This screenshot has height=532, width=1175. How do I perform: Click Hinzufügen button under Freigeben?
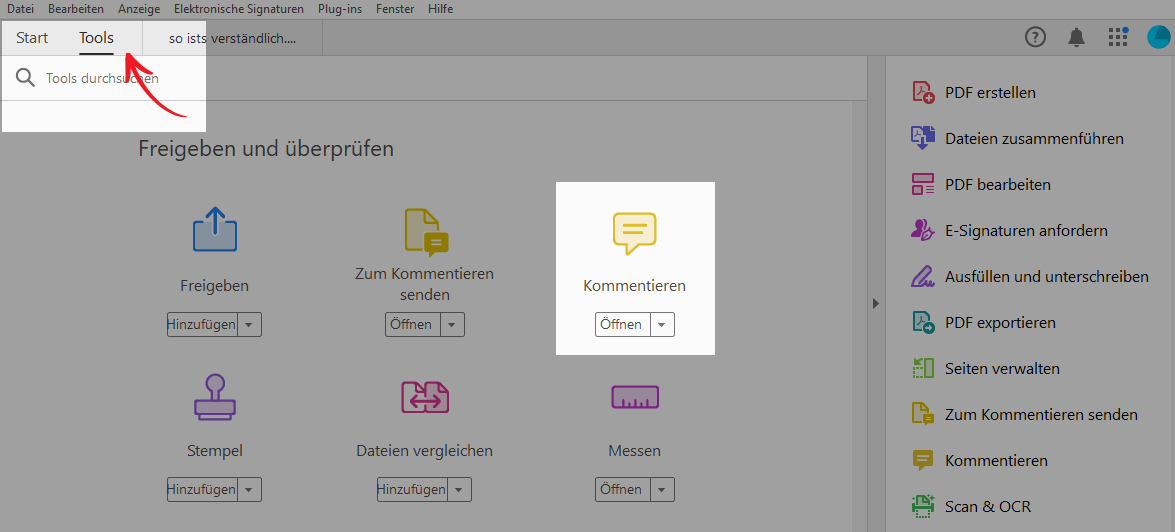point(202,324)
